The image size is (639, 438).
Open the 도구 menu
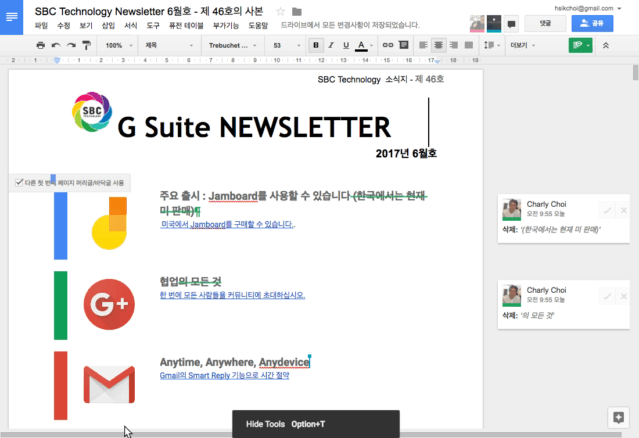pos(153,26)
